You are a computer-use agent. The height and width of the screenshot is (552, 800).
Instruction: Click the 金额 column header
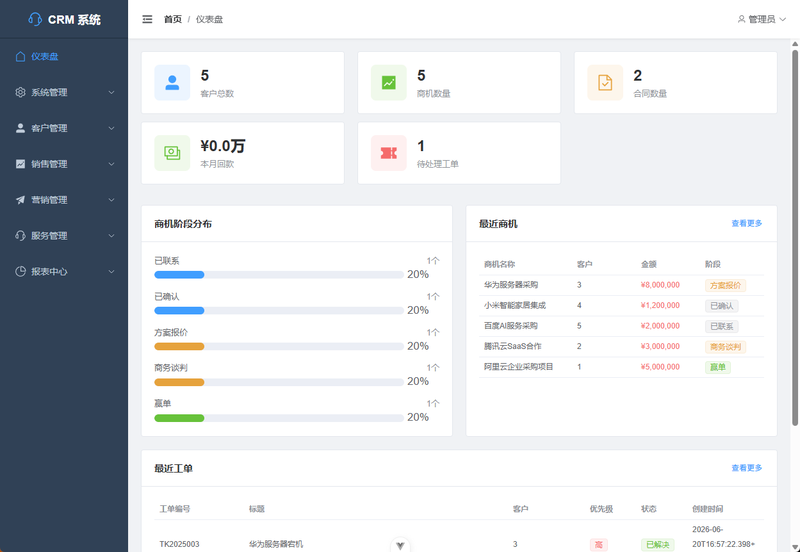tap(648, 264)
